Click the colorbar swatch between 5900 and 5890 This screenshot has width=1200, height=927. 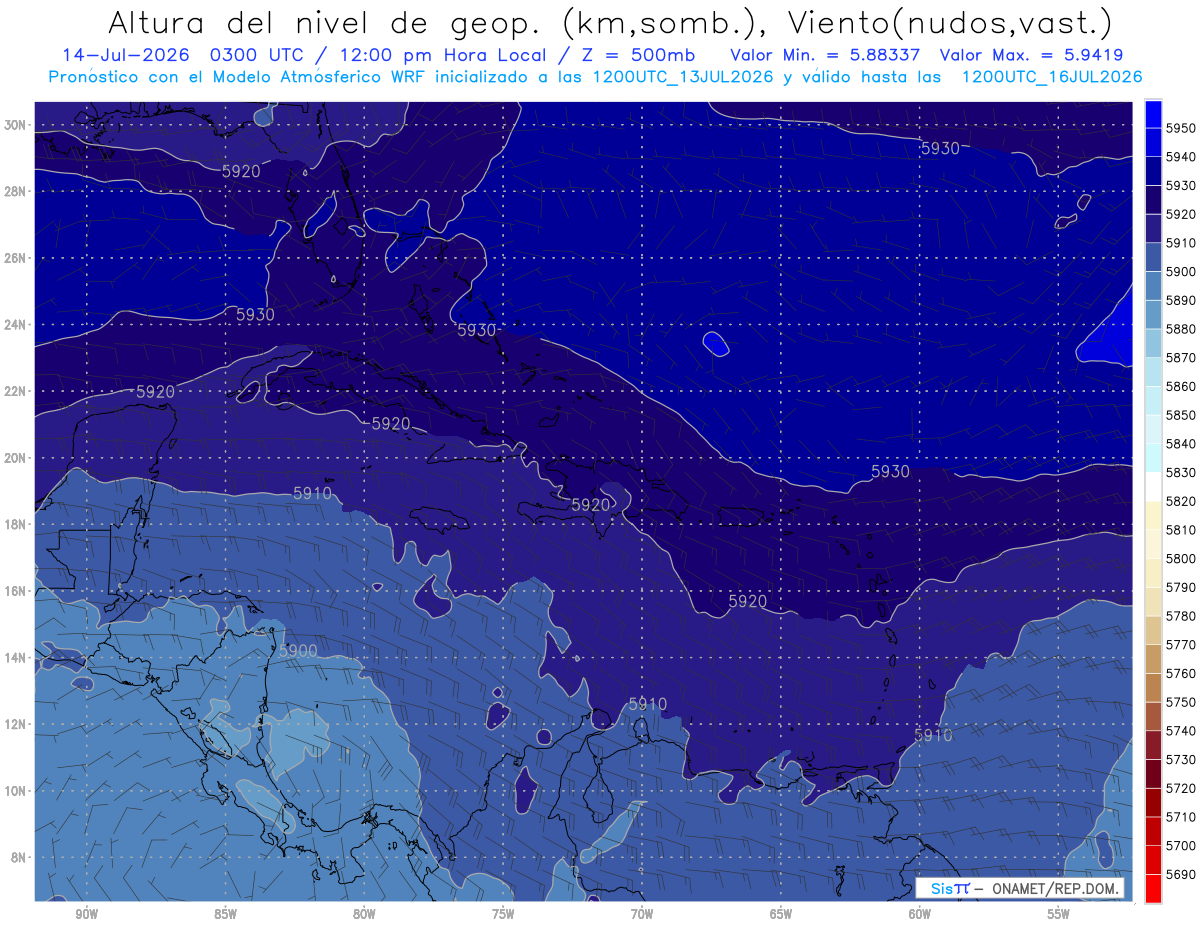pos(1153,285)
